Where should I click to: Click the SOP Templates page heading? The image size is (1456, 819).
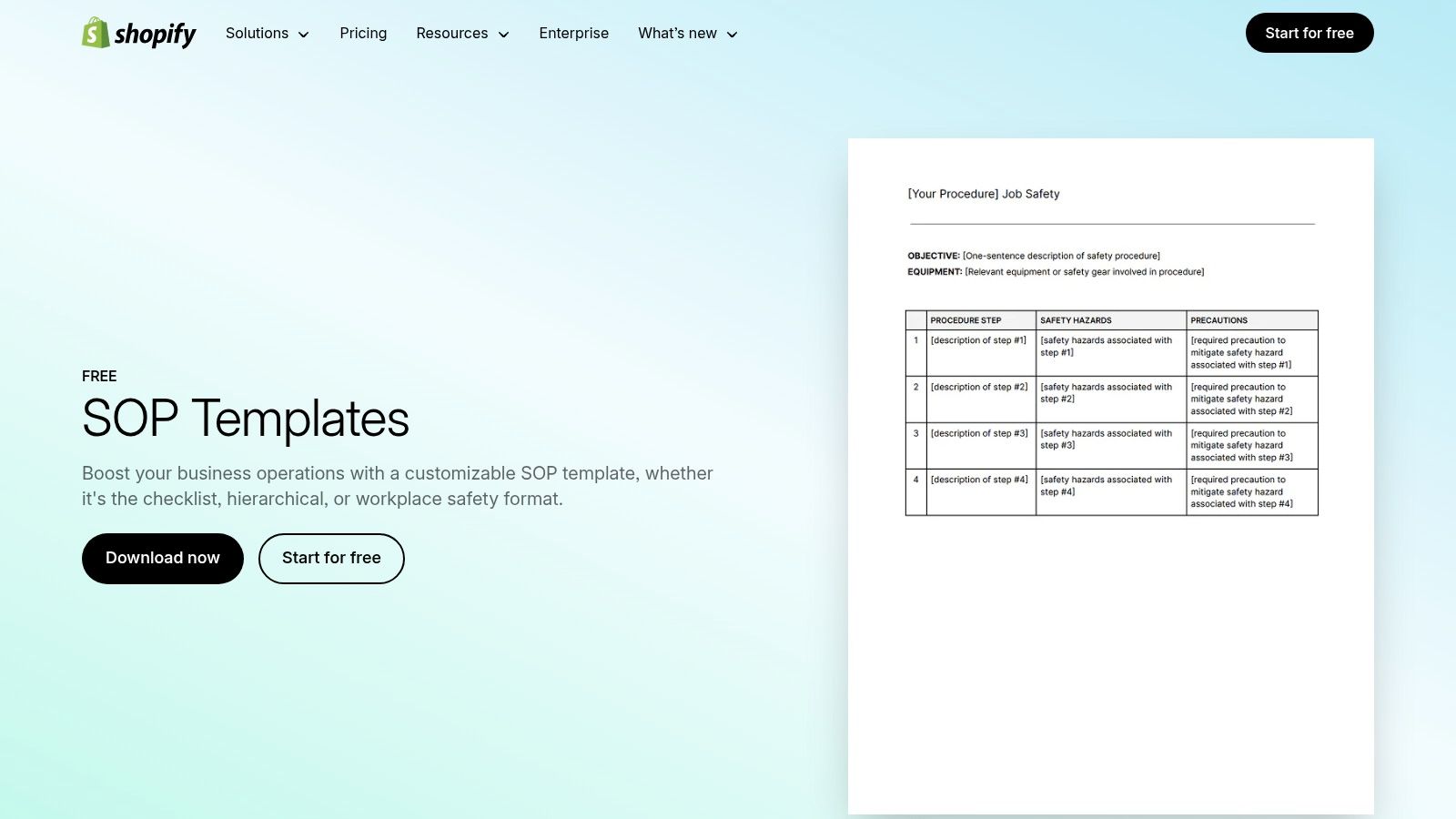pyautogui.click(x=246, y=420)
